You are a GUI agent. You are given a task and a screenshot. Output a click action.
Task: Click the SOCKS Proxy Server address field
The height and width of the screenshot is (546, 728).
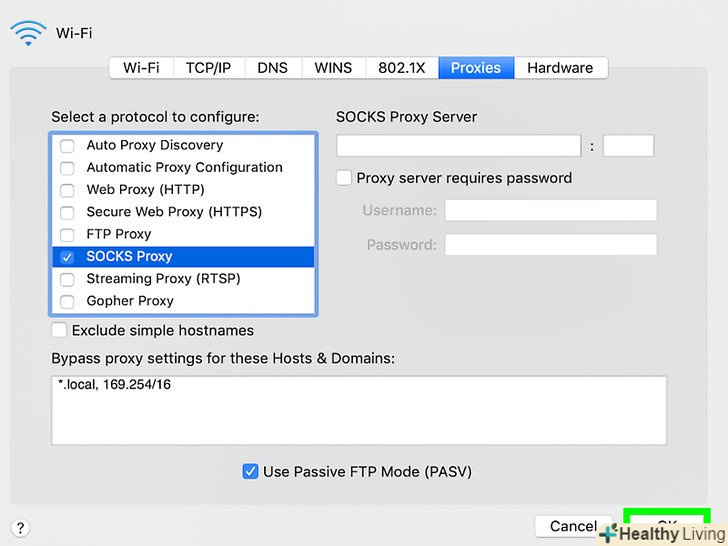458,146
